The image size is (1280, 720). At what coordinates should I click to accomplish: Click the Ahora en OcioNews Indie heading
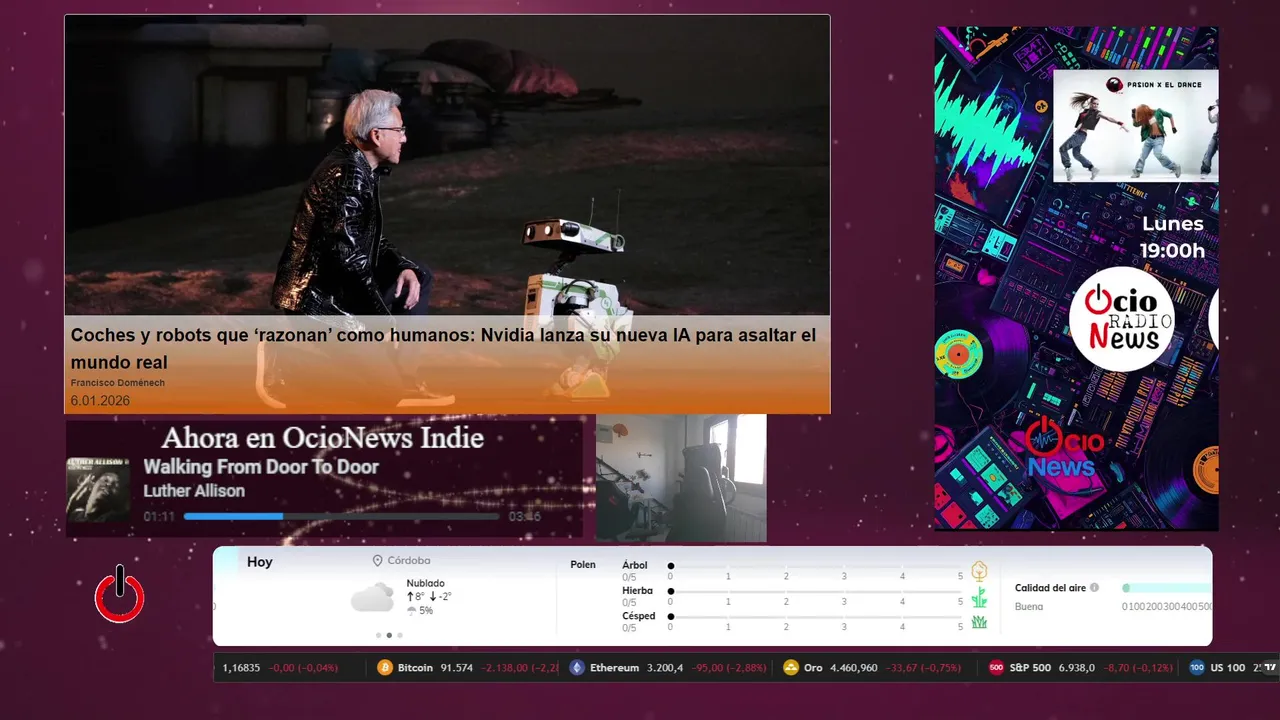[322, 438]
